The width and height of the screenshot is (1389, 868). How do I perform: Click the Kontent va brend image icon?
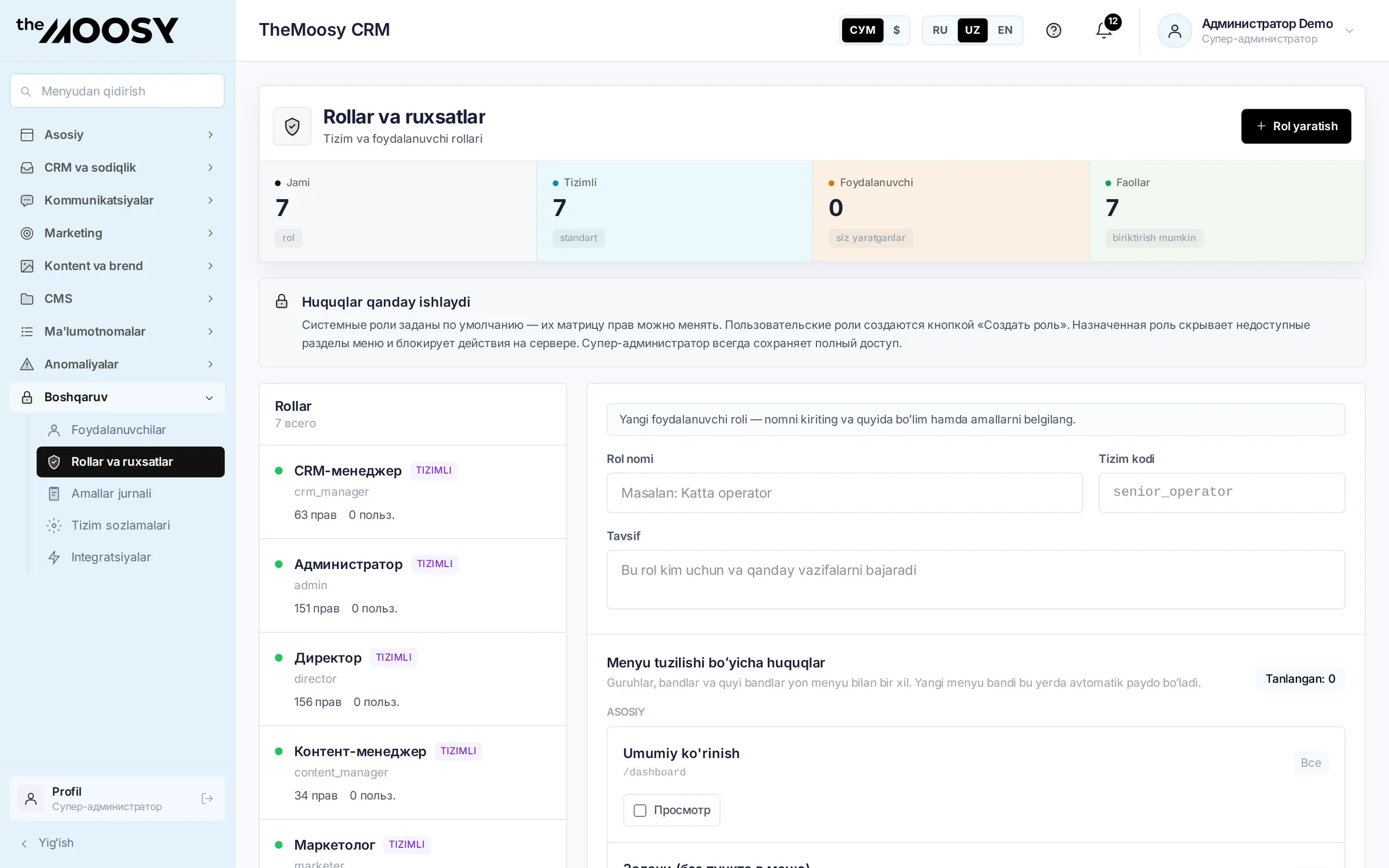(x=27, y=266)
